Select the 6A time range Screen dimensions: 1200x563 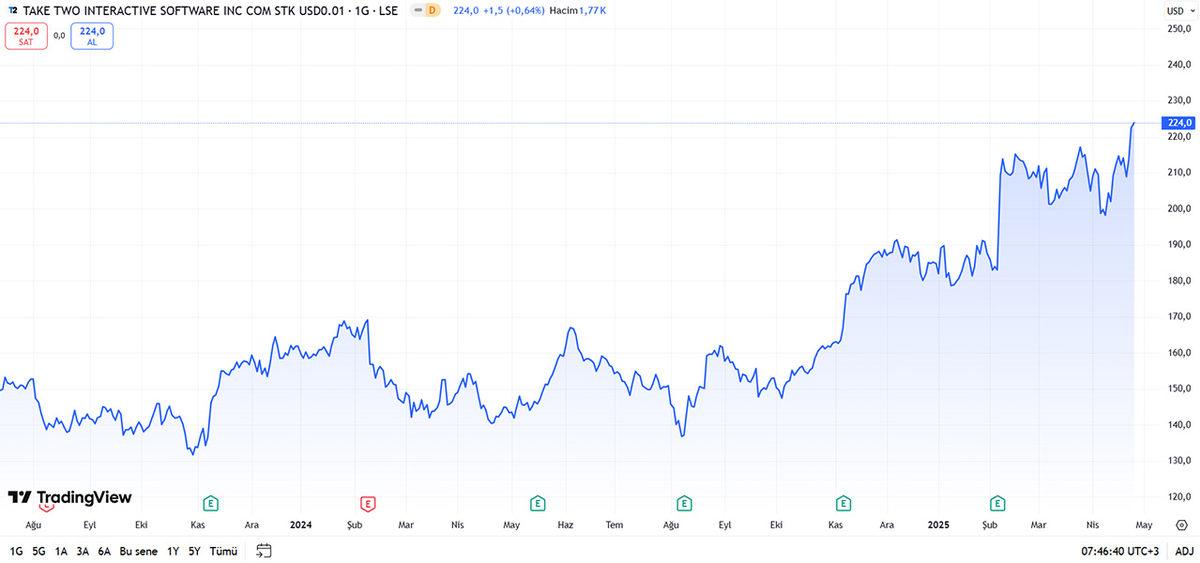104,551
